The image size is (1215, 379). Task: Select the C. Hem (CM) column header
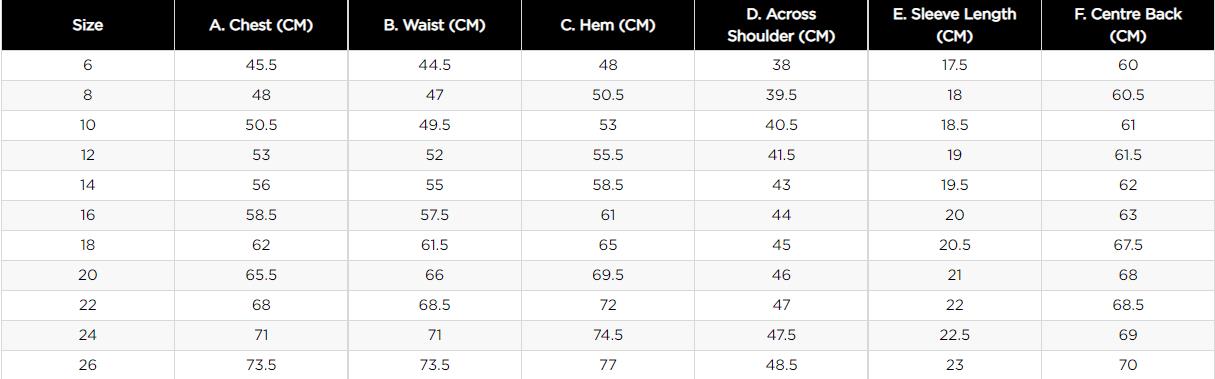(x=608, y=26)
